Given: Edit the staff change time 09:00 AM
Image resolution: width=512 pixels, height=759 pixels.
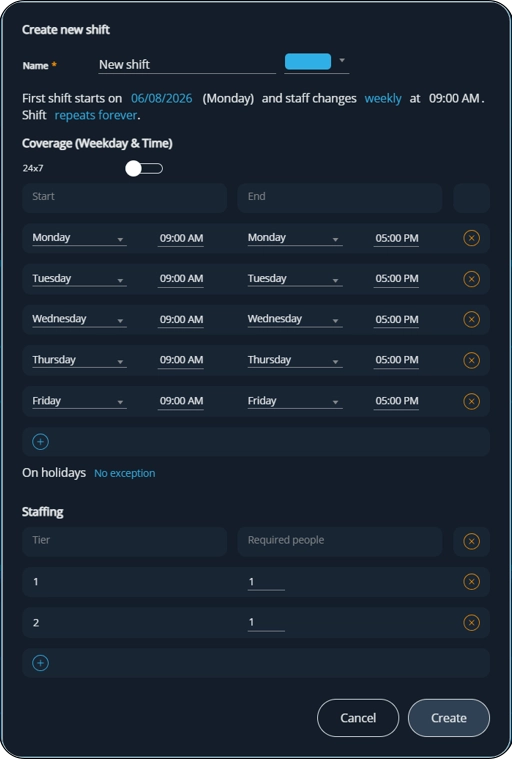Looking at the screenshot, I should pos(454,98).
